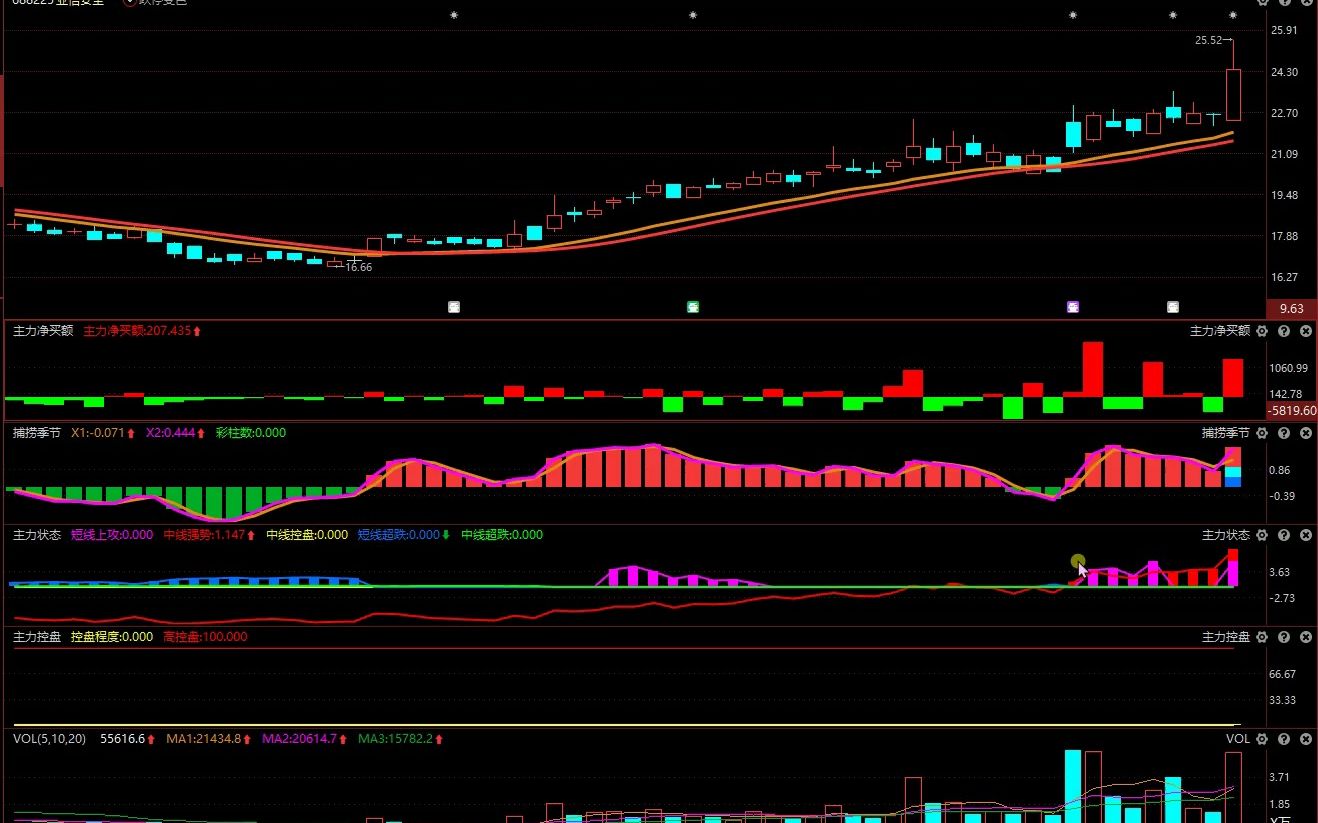
Task: Click the 中线超跌:0.000 readout
Action: point(502,535)
